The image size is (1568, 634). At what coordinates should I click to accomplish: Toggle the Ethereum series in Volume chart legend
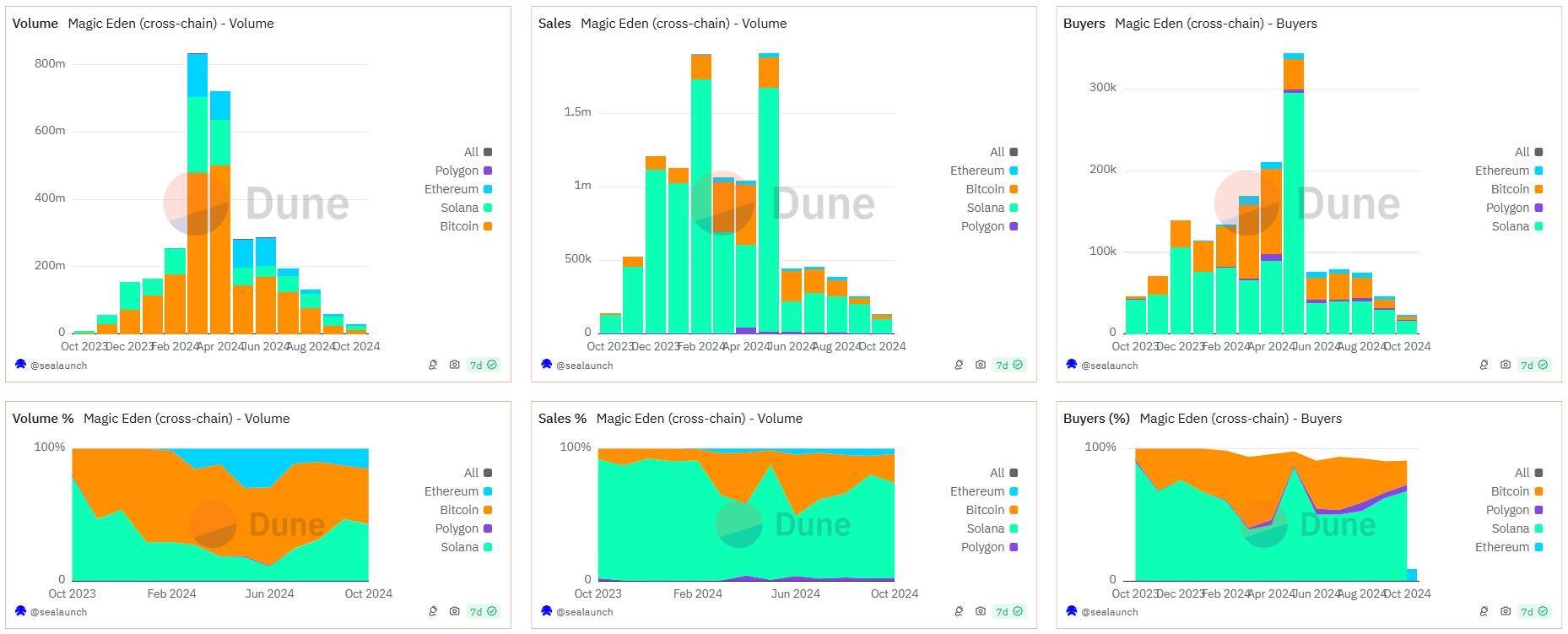(x=458, y=189)
